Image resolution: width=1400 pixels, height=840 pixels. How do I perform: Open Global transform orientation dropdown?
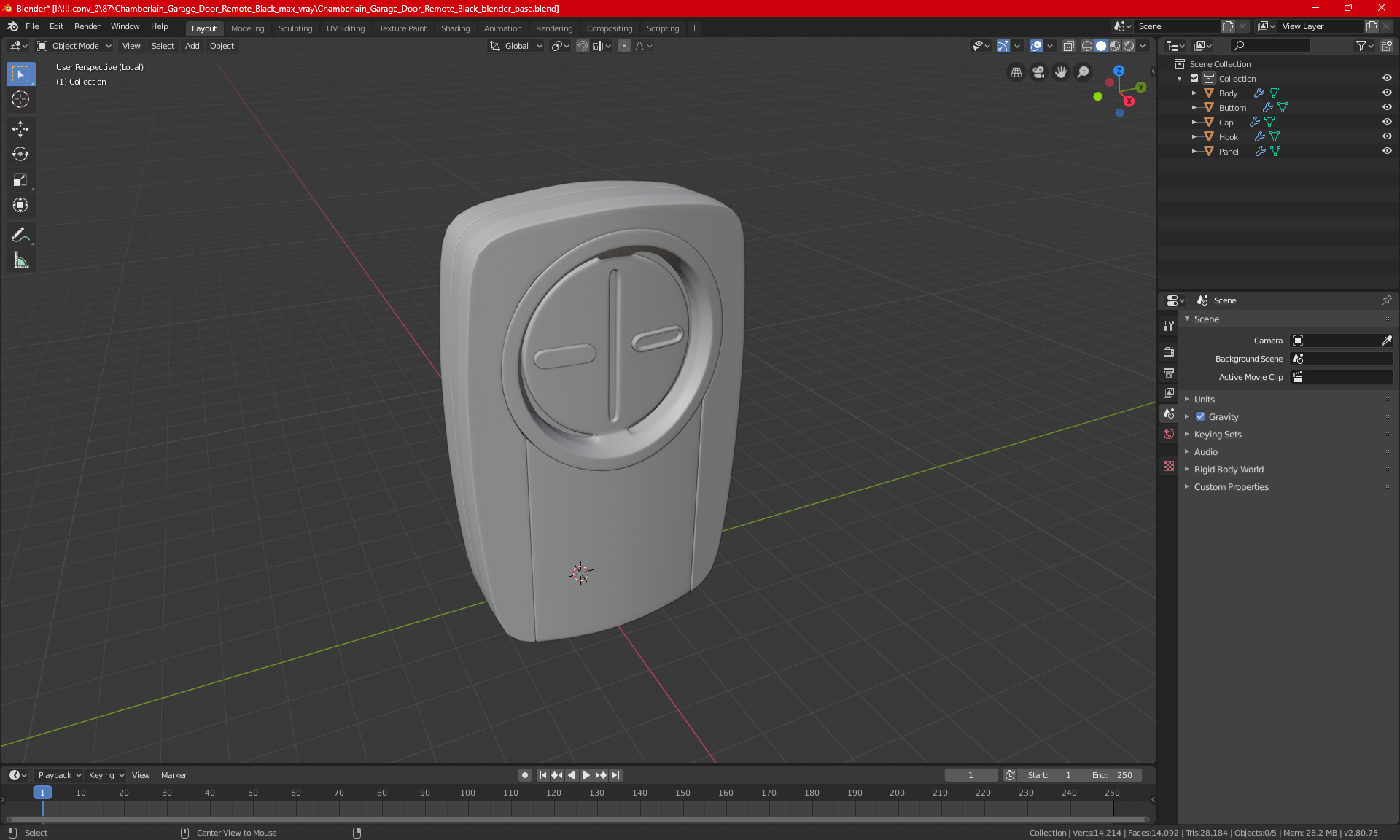click(x=516, y=46)
